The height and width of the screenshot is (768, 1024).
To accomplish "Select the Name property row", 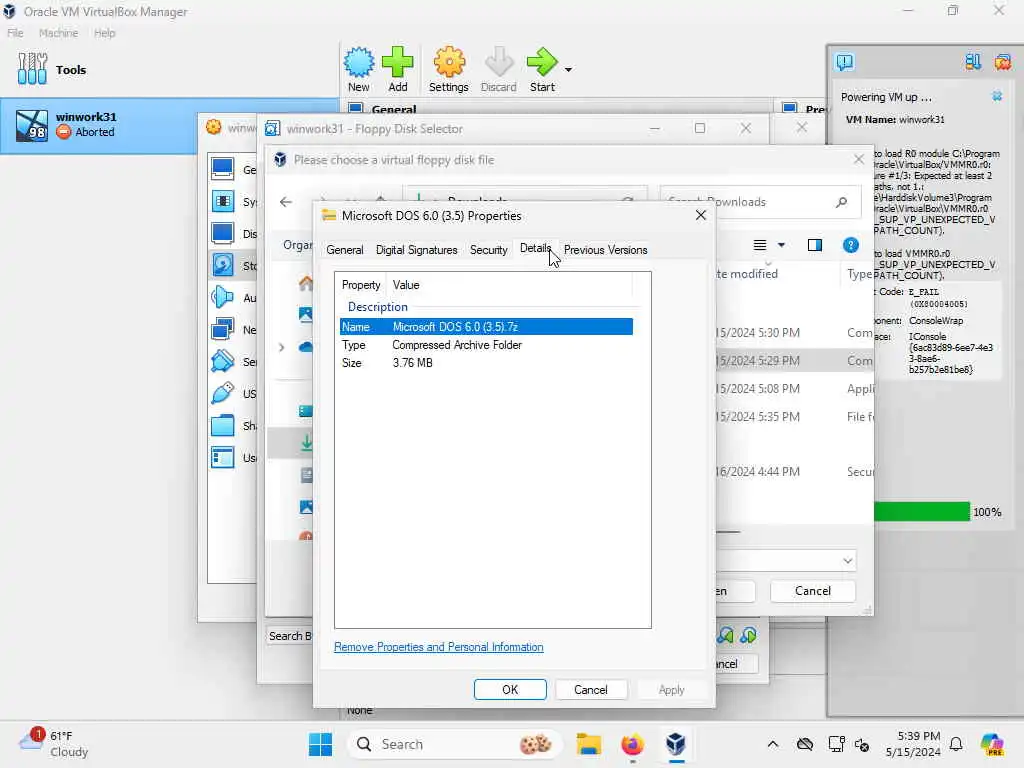I will 486,327.
